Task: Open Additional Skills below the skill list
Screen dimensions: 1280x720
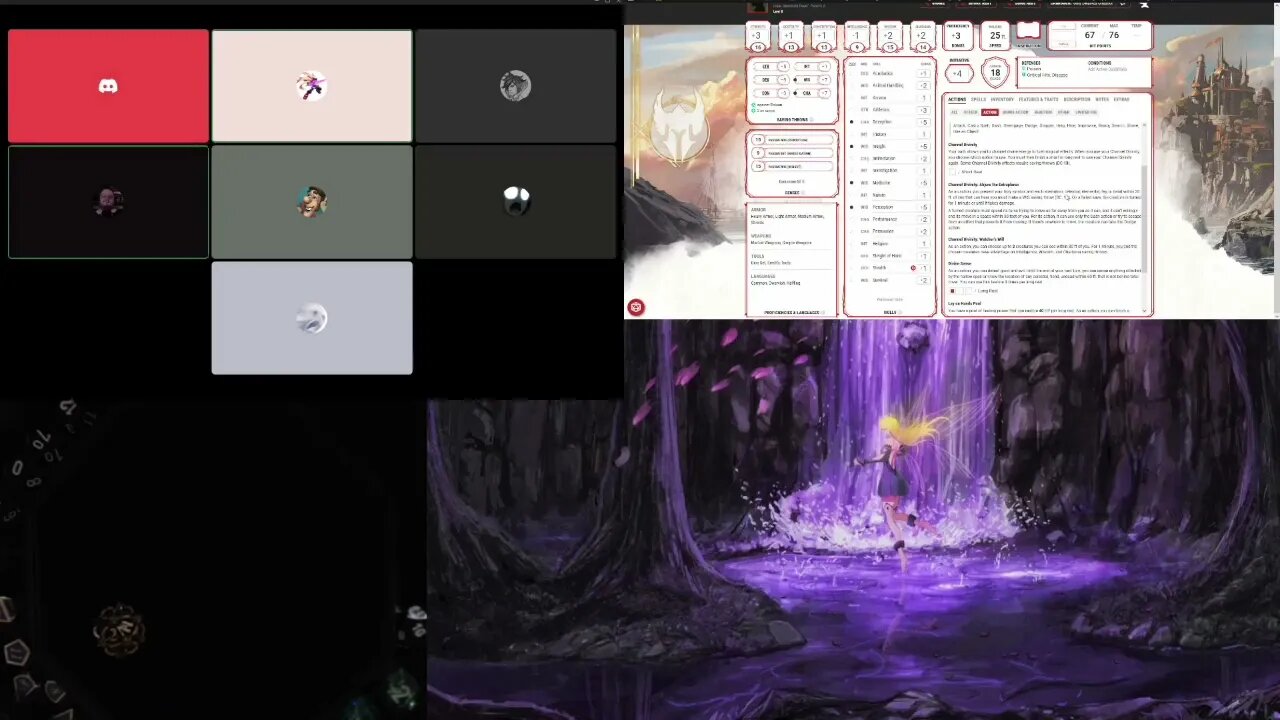Action: 890,300
